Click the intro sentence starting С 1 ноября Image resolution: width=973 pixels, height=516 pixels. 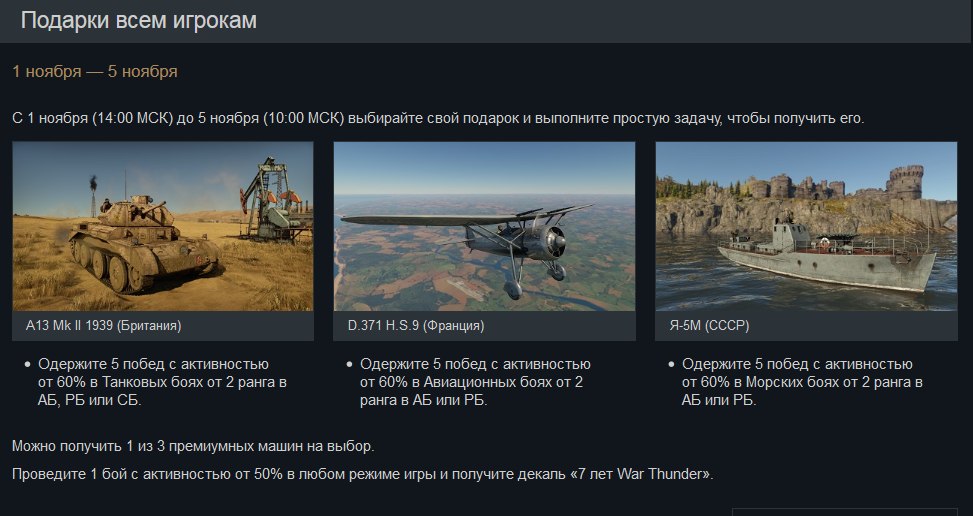tap(438, 118)
